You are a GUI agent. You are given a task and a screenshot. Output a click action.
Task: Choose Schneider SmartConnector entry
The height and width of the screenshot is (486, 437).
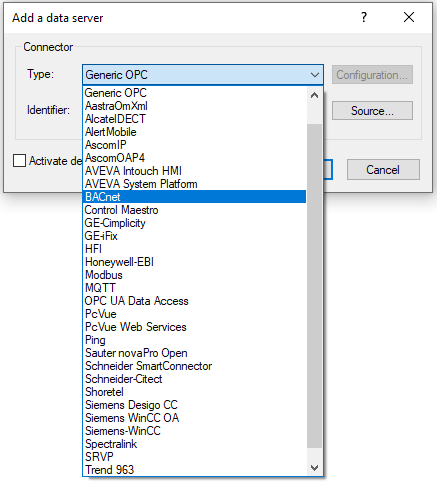(195, 366)
